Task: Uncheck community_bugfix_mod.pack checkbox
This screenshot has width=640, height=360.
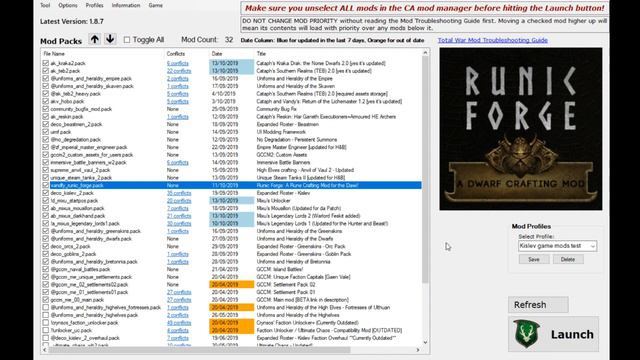Action: 45,109
